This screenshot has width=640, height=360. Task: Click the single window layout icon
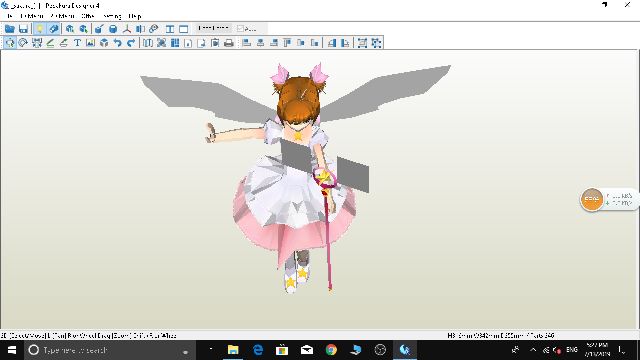(x=184, y=29)
